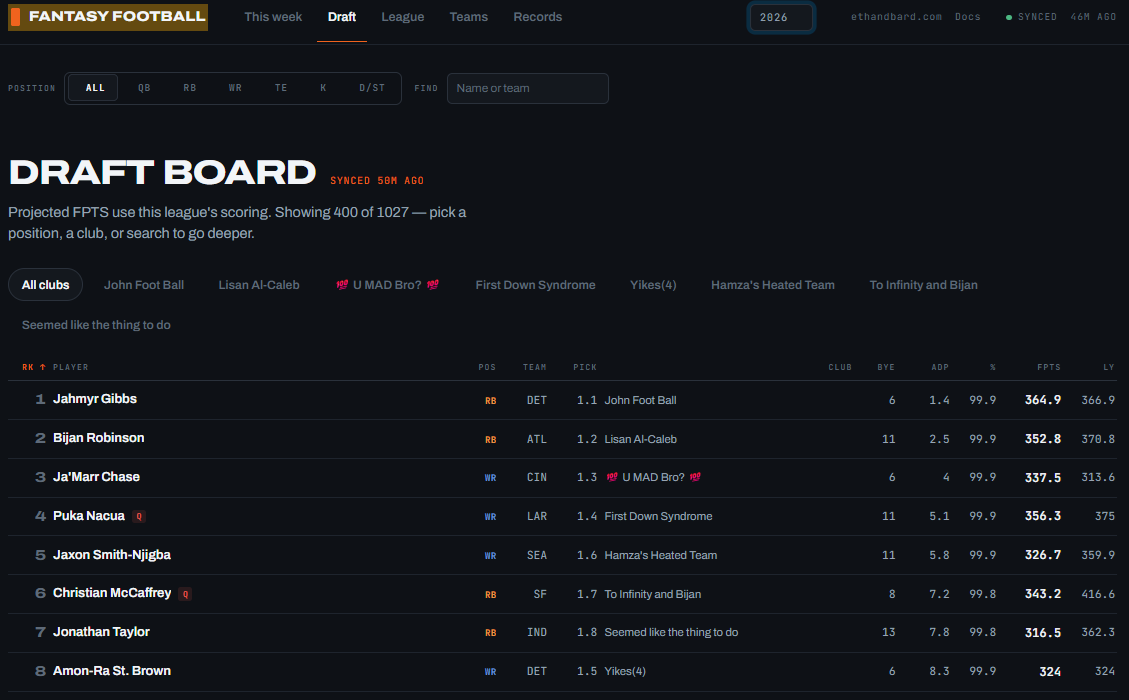
Task: Click Yikes(4) in pick 1.5
Action: 625,670
